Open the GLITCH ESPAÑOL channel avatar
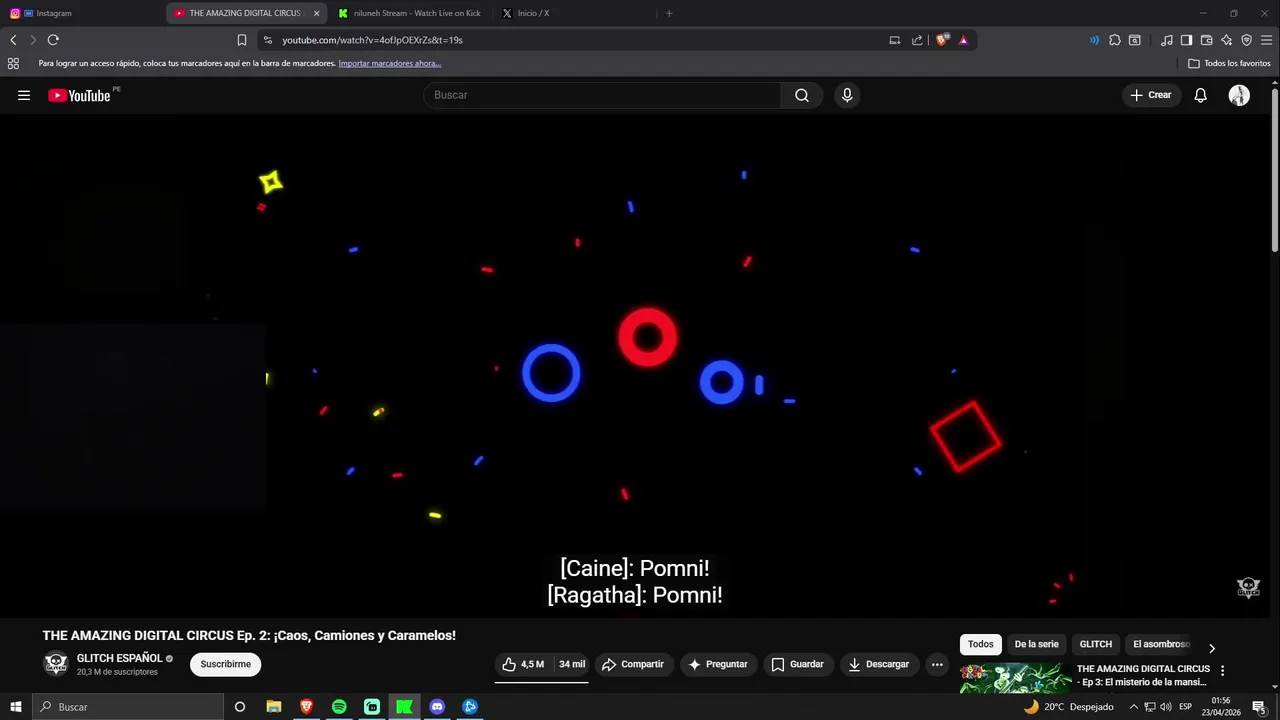 coord(56,663)
